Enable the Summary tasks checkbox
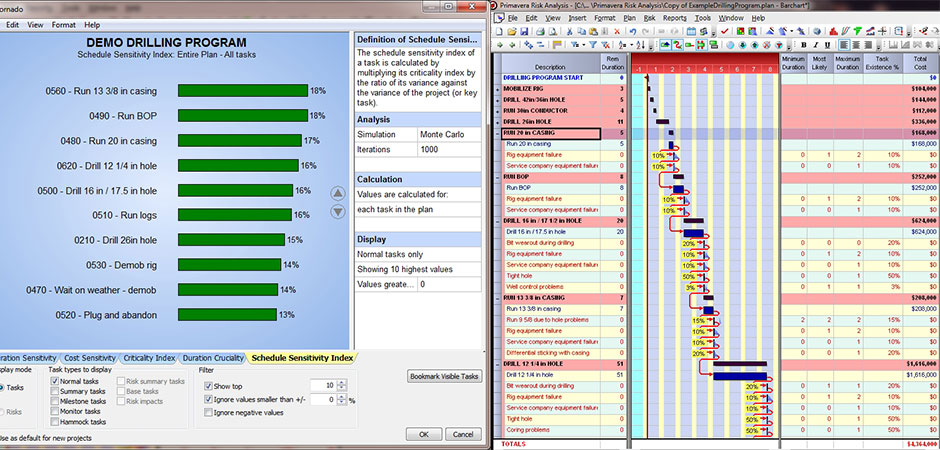This screenshot has width=940, height=450. point(55,391)
